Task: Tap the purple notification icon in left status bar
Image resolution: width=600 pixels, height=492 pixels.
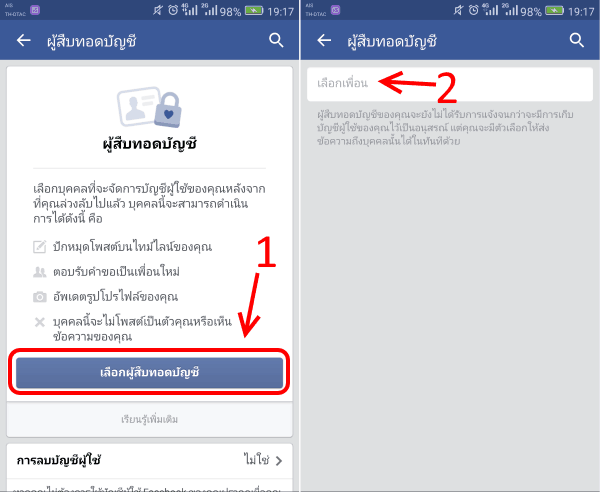Action: [x=35, y=10]
